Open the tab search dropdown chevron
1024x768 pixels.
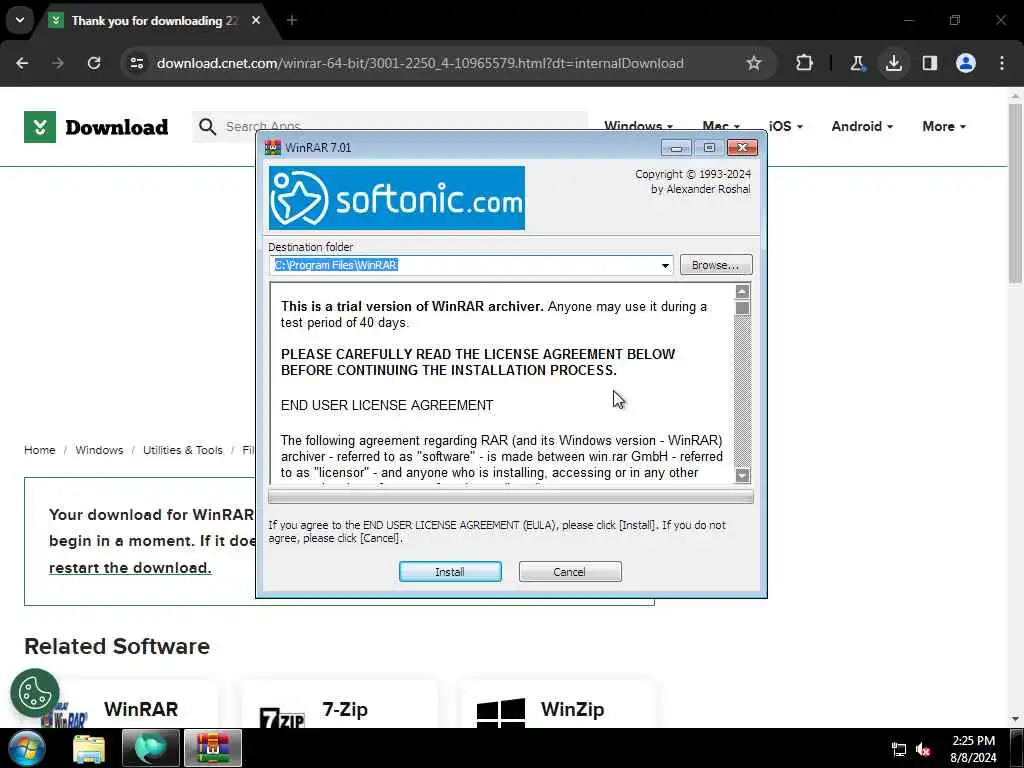20,20
